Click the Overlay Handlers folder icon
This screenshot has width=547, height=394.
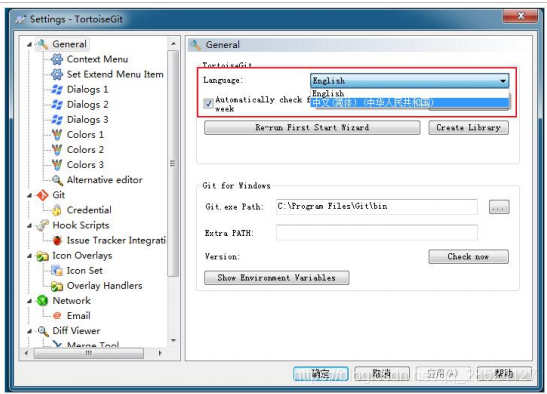[x=57, y=286]
